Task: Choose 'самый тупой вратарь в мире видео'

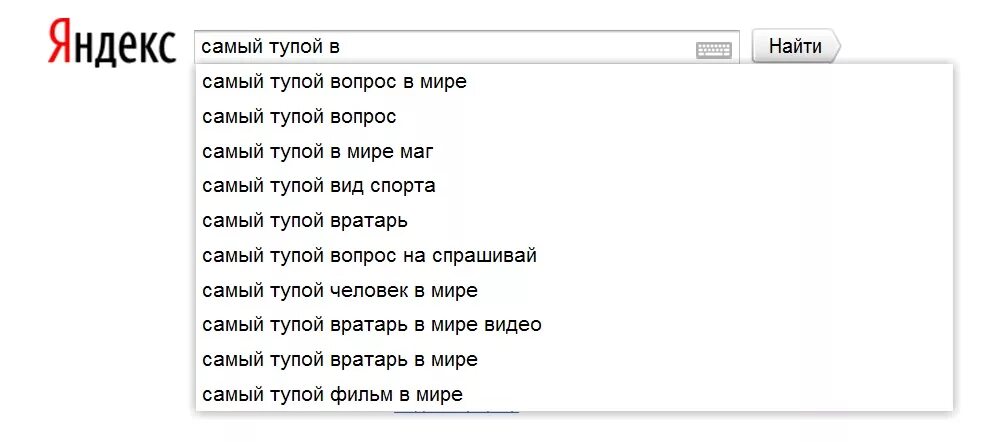Action: coord(574,325)
